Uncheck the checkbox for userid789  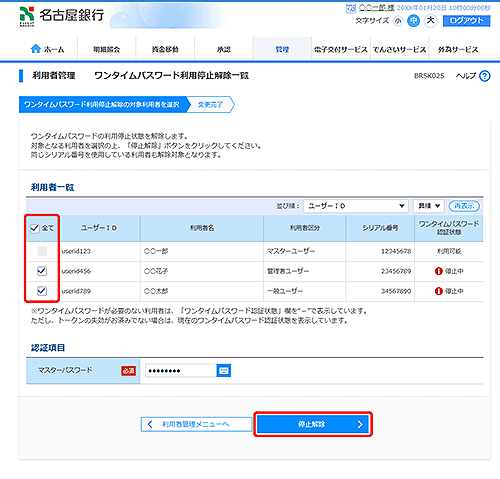pyautogui.click(x=42, y=291)
